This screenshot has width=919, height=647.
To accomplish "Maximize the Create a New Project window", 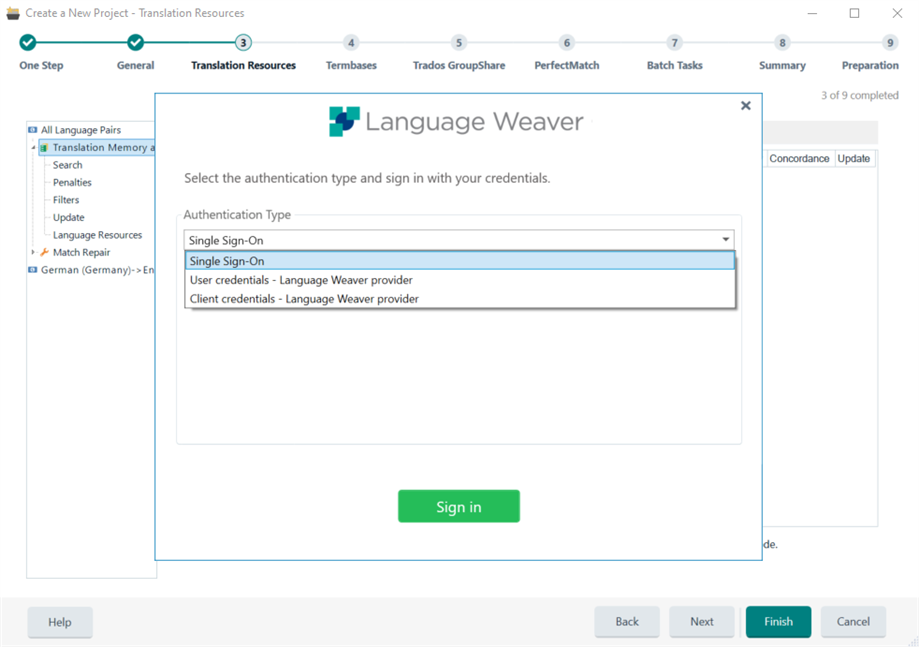I will point(855,13).
